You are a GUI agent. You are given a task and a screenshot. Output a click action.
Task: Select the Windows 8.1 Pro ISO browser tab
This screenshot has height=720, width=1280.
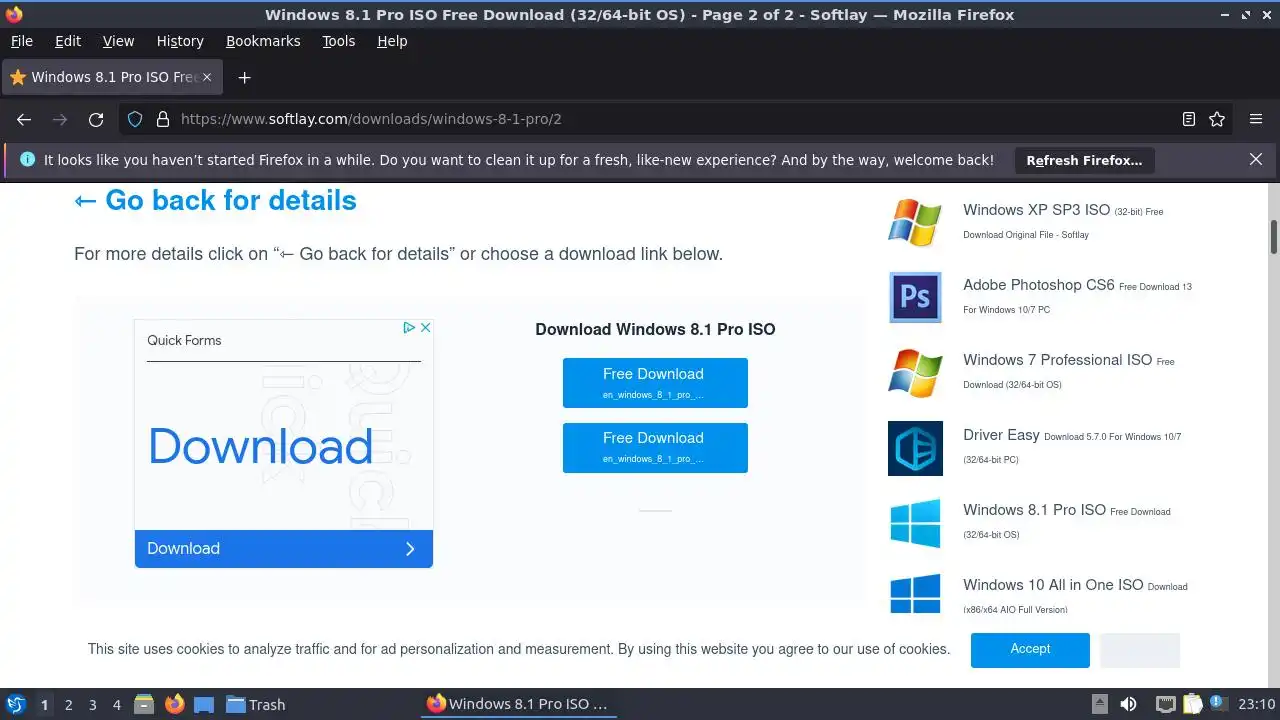point(112,77)
